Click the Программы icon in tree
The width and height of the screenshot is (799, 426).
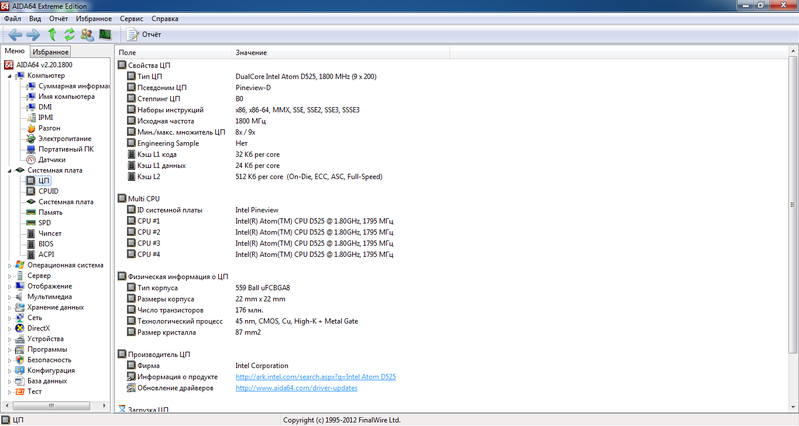pyautogui.click(x=20, y=350)
